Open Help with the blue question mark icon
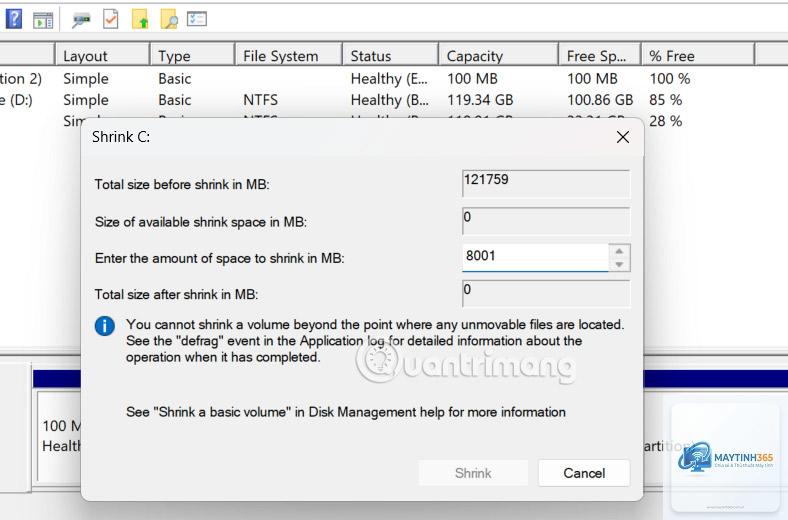Screen dimensions: 788x520 [14, 19]
